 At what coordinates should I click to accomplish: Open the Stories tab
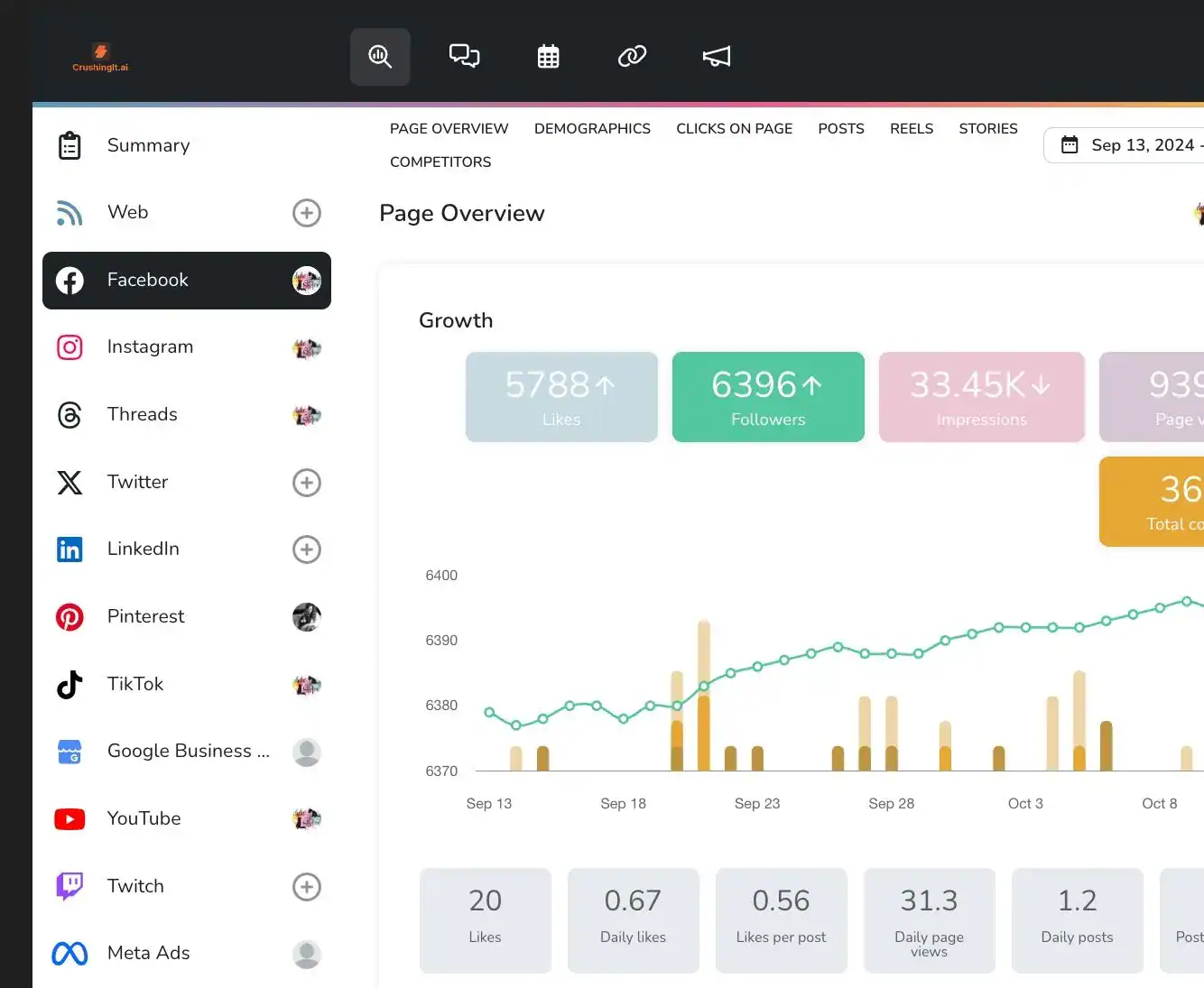[x=988, y=129]
